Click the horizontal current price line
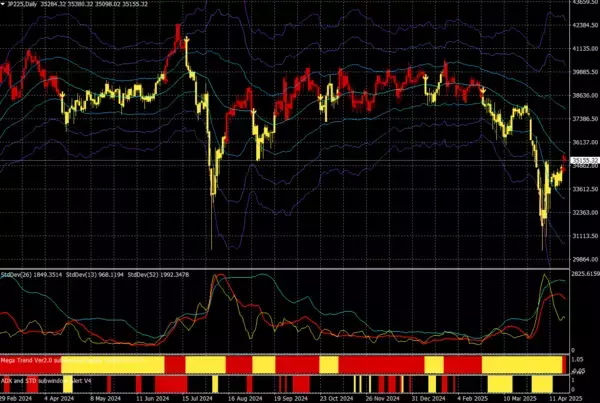The image size is (600, 403). 300,160
